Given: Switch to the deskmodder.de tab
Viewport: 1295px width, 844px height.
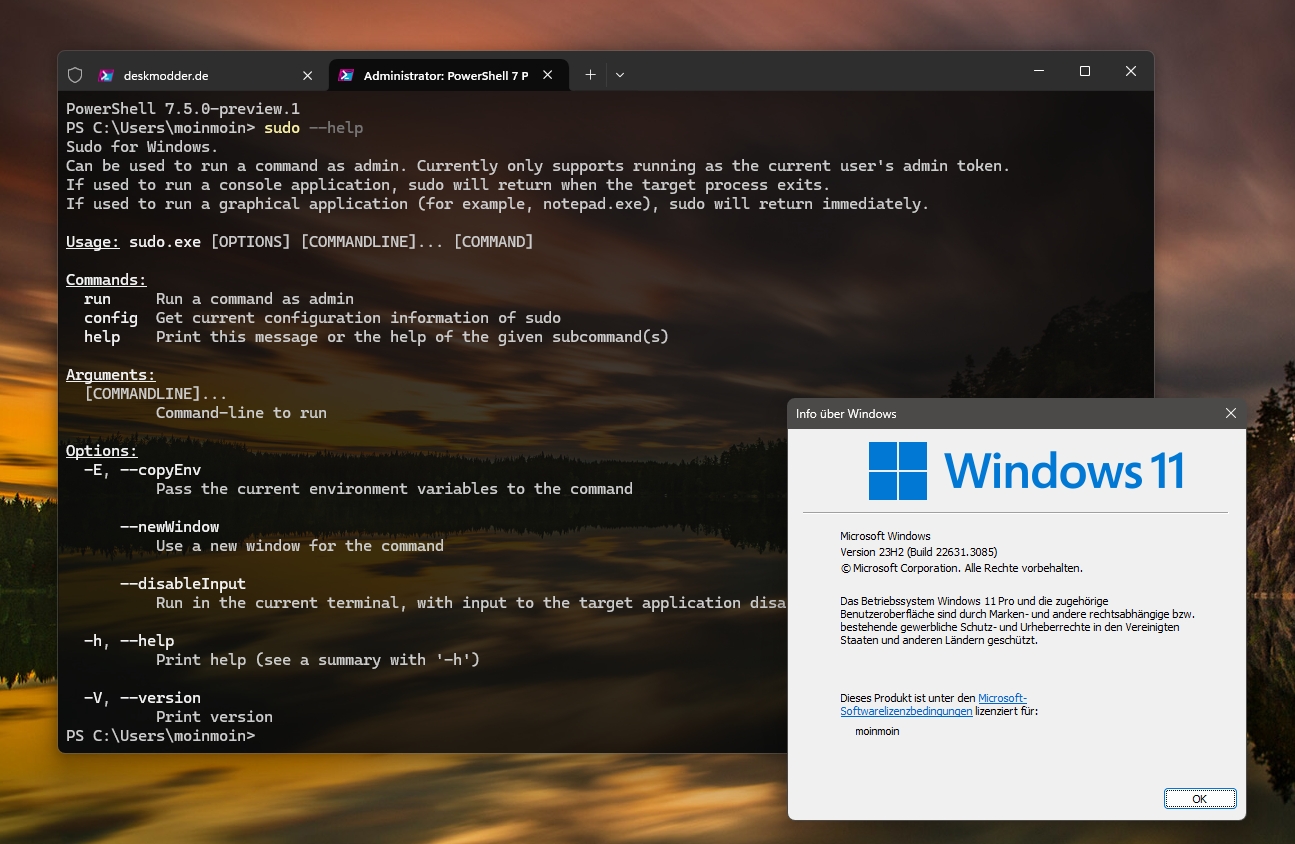Looking at the screenshot, I should (x=208, y=75).
